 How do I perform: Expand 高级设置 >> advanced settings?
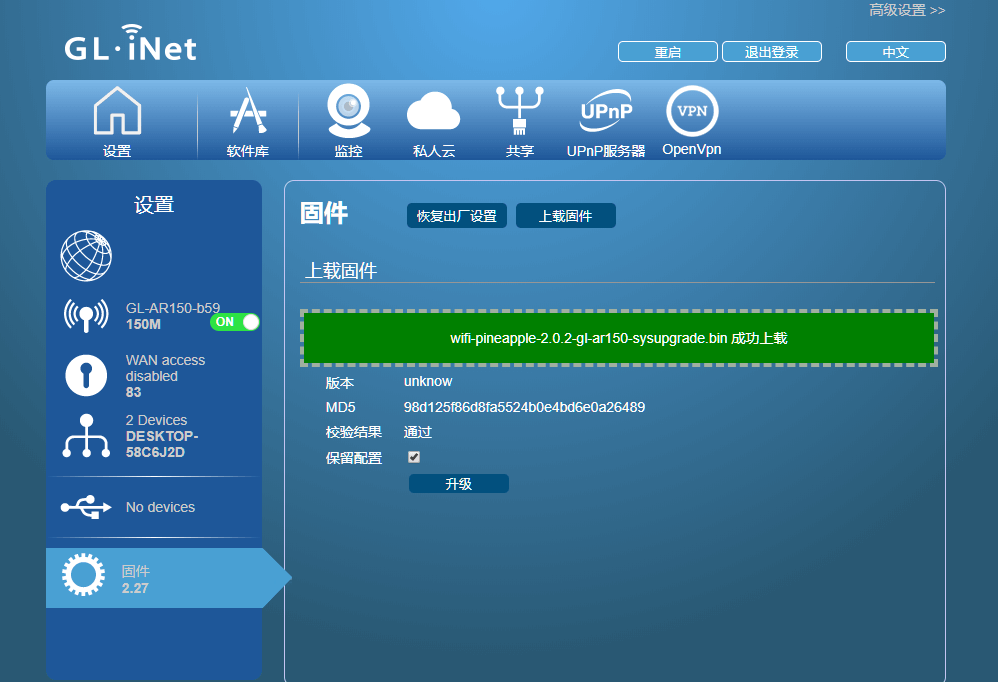[x=907, y=10]
